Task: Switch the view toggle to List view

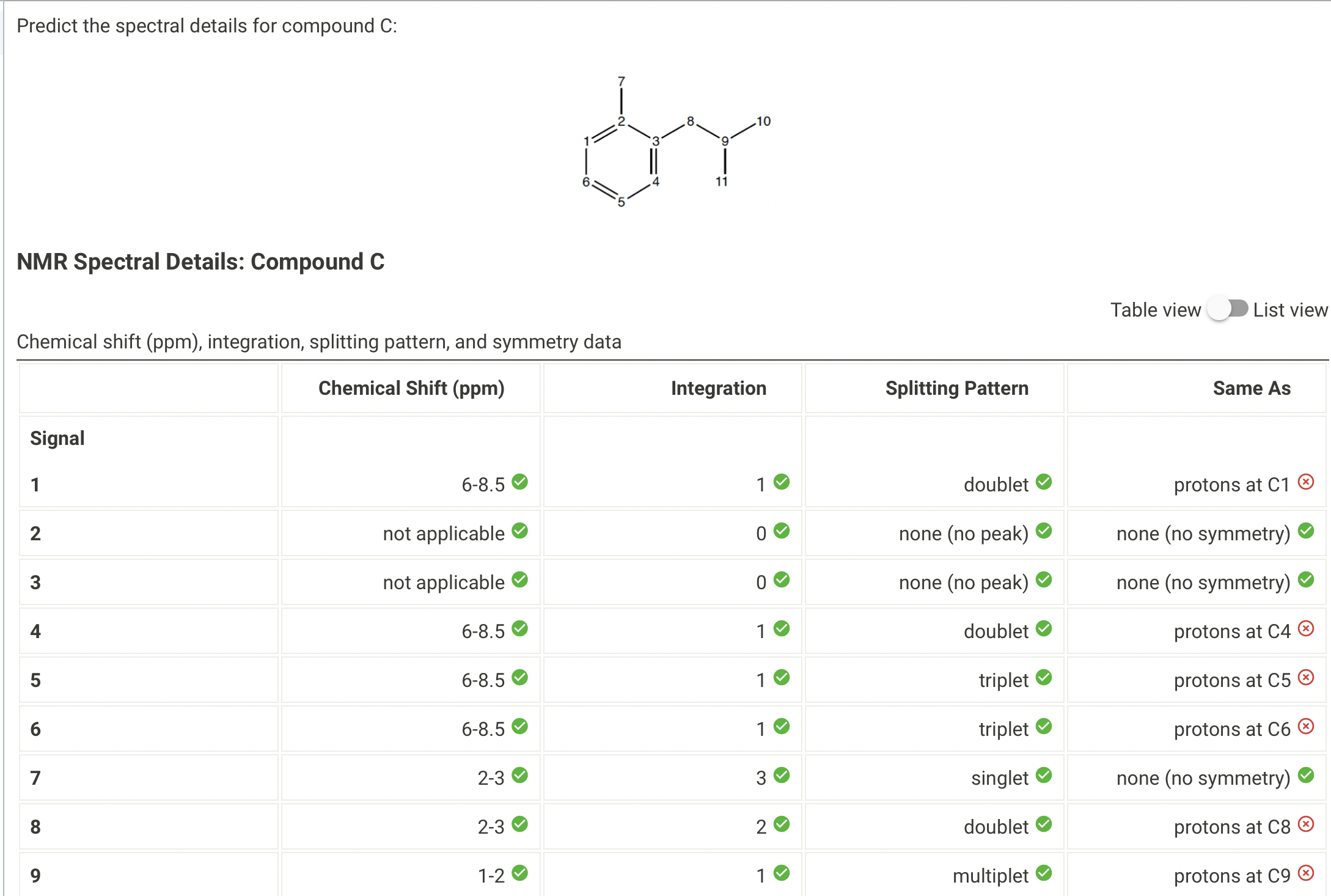Action: 1226,309
